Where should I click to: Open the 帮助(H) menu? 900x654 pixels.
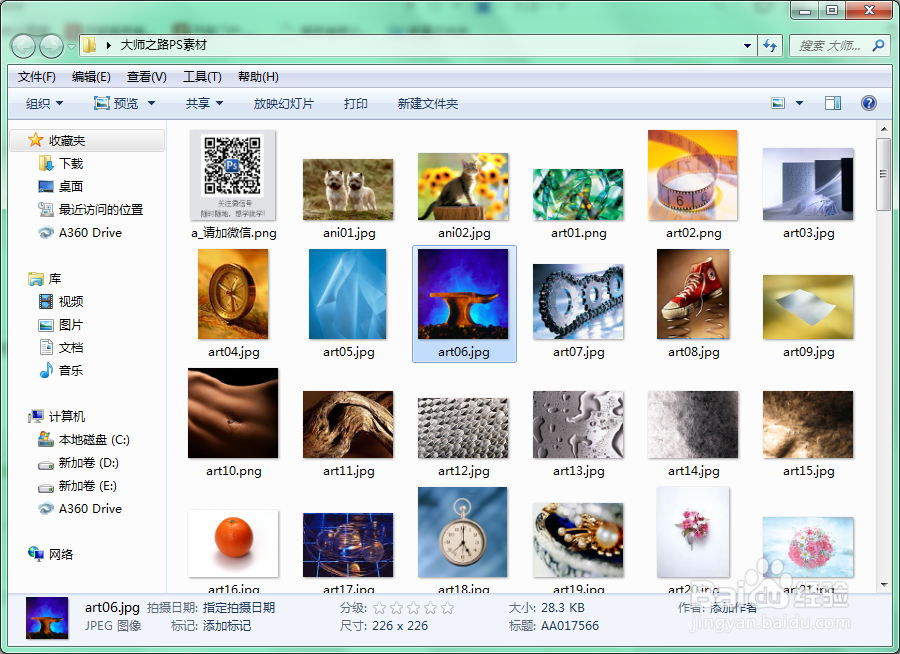258,77
